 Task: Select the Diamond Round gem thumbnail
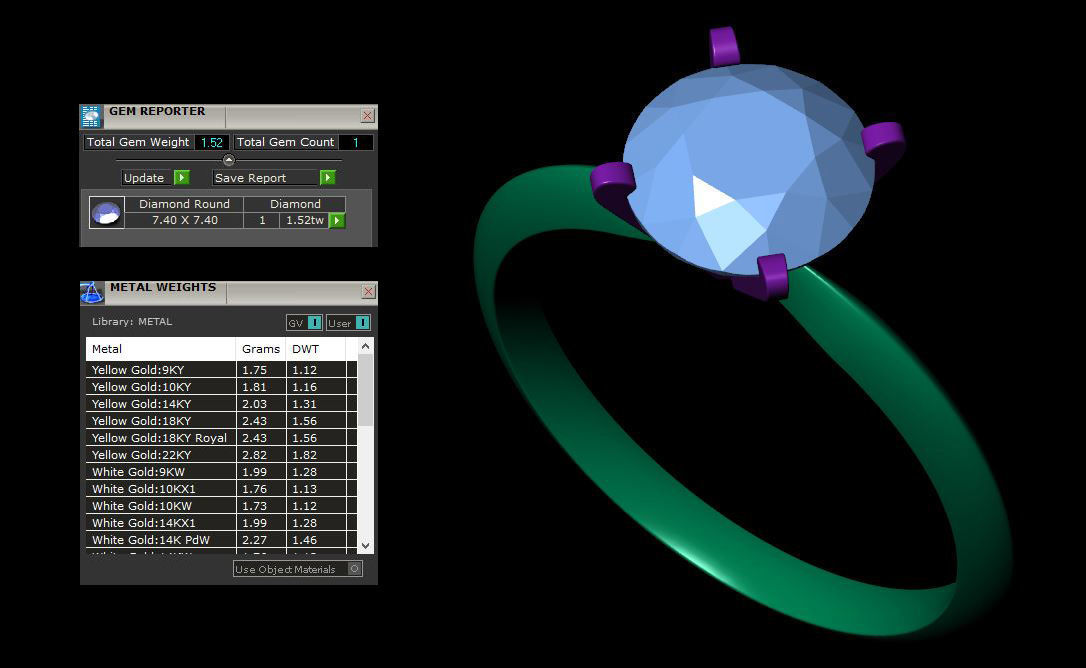[107, 212]
